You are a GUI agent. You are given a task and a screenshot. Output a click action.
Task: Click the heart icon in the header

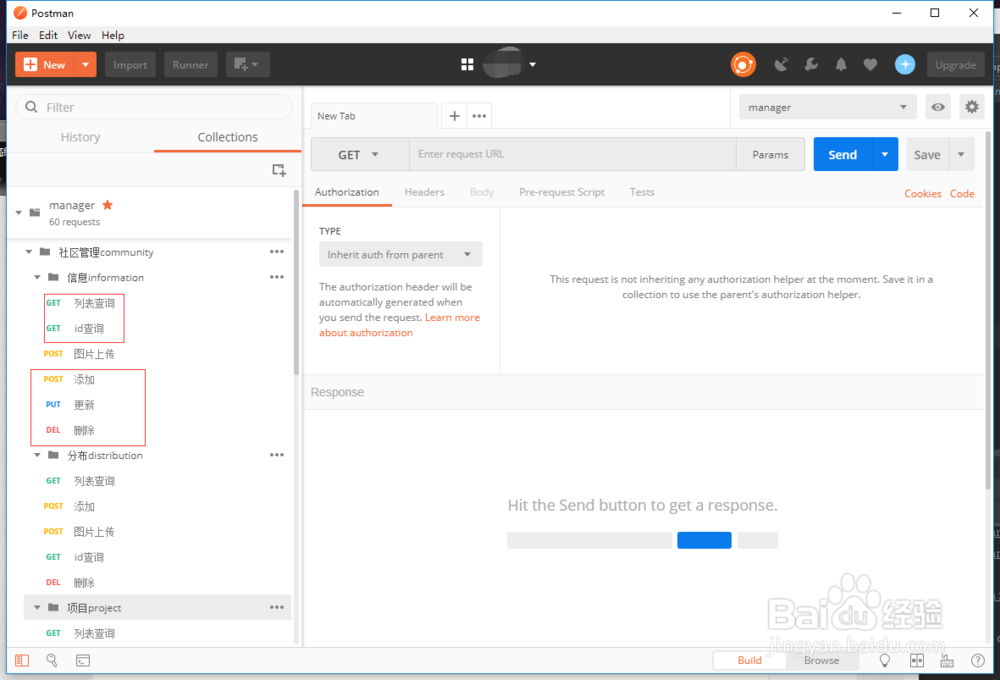point(871,64)
